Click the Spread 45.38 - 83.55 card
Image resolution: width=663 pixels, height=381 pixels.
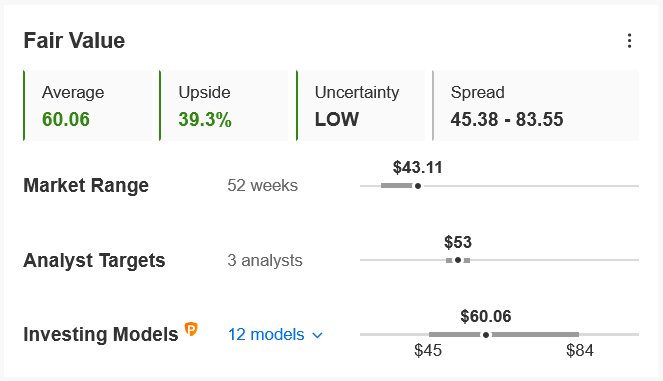click(x=535, y=105)
